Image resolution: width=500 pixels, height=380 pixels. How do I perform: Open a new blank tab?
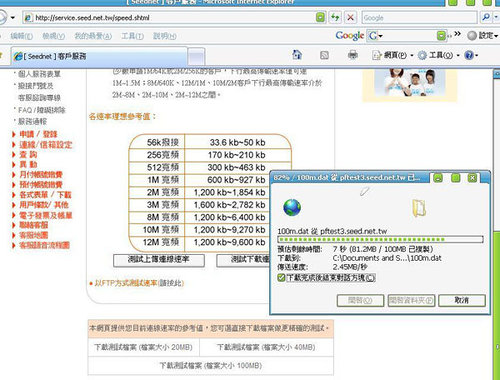pyautogui.click(x=196, y=57)
